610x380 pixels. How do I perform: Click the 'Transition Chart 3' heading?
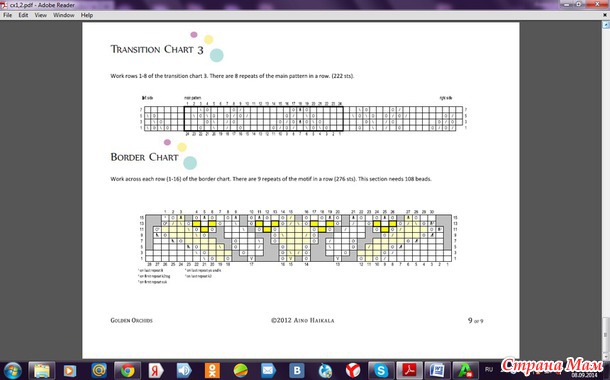pyautogui.click(x=157, y=49)
